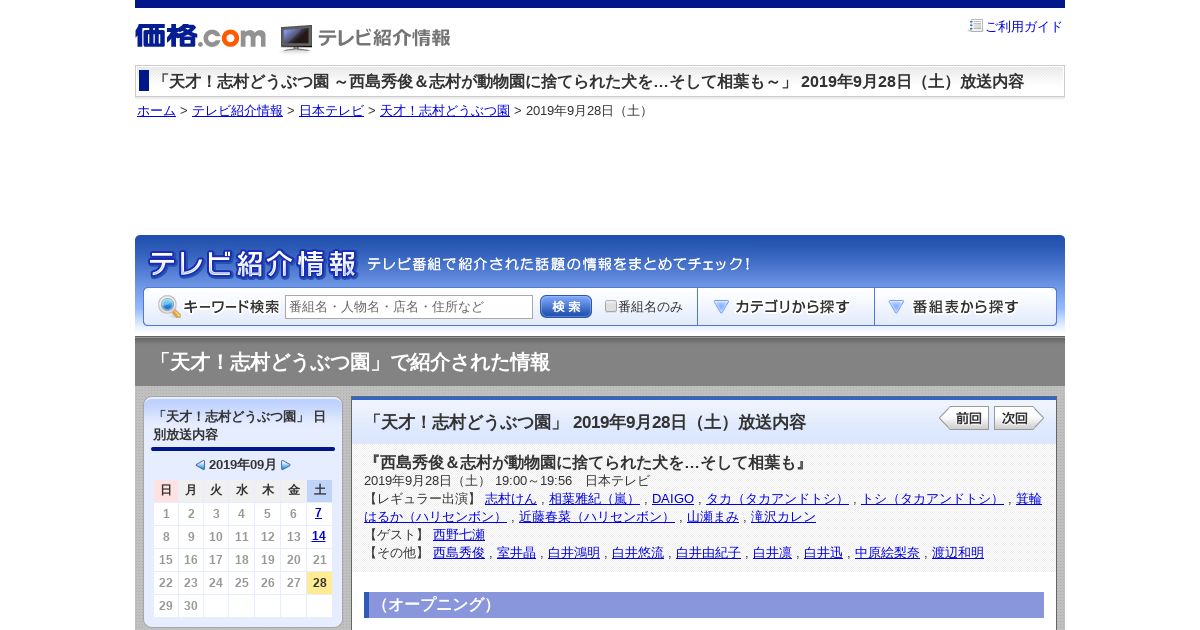This screenshot has height=630, width=1200.
Task: Expand カテゴリから探す dropdown
Action: pyautogui.click(x=786, y=307)
